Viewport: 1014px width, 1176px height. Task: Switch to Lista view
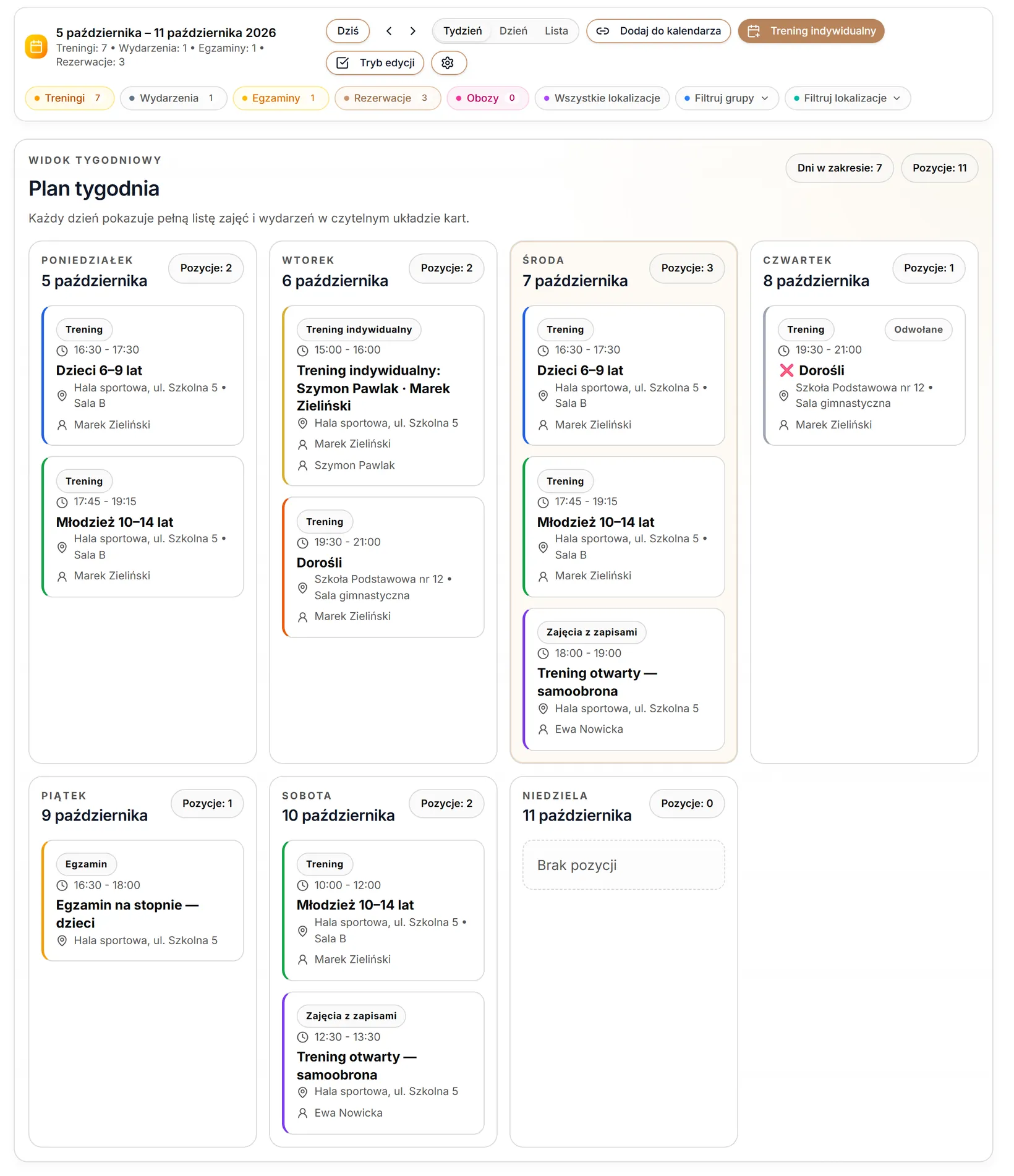[x=556, y=31]
